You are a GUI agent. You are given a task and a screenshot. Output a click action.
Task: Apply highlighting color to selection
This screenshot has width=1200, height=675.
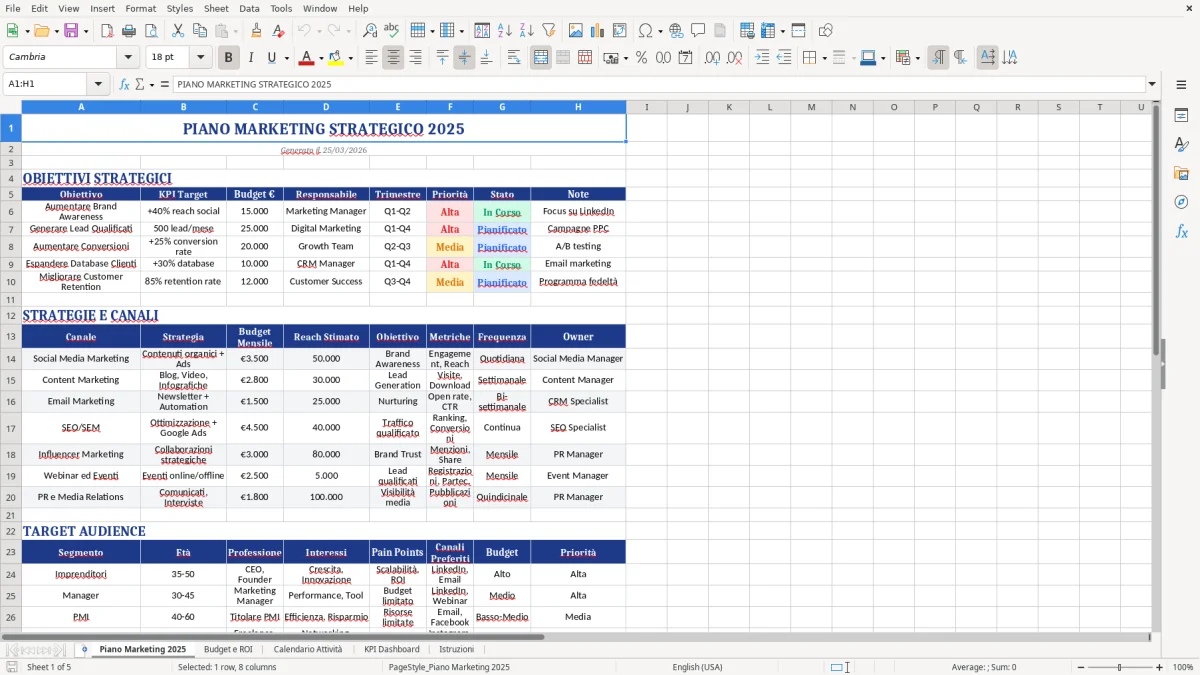(x=336, y=57)
